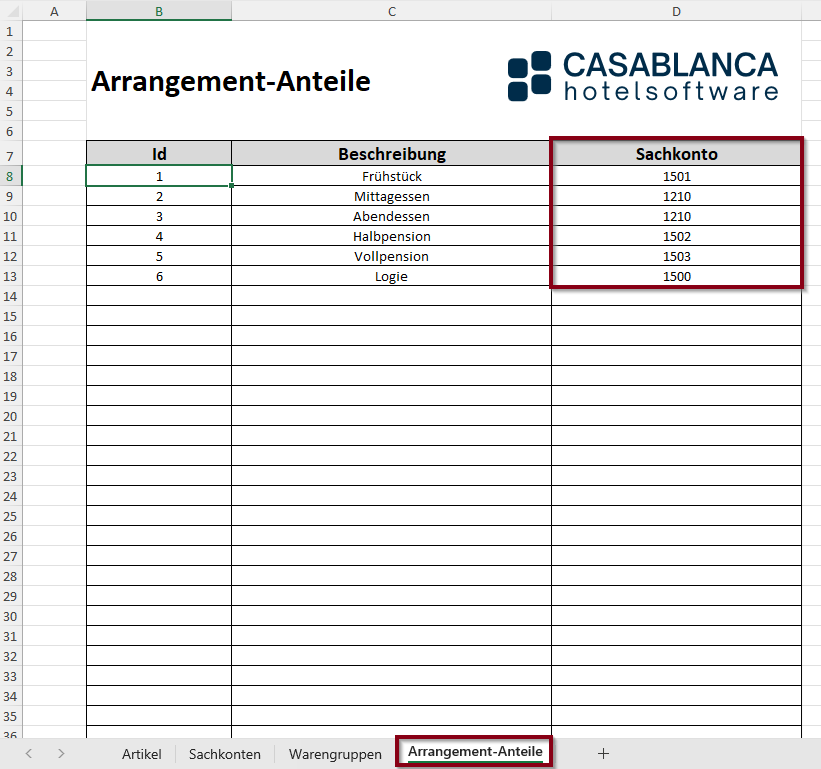Screen dimensions: 821x769
Task: Select the Sachkonto cell 1501
Action: point(676,176)
